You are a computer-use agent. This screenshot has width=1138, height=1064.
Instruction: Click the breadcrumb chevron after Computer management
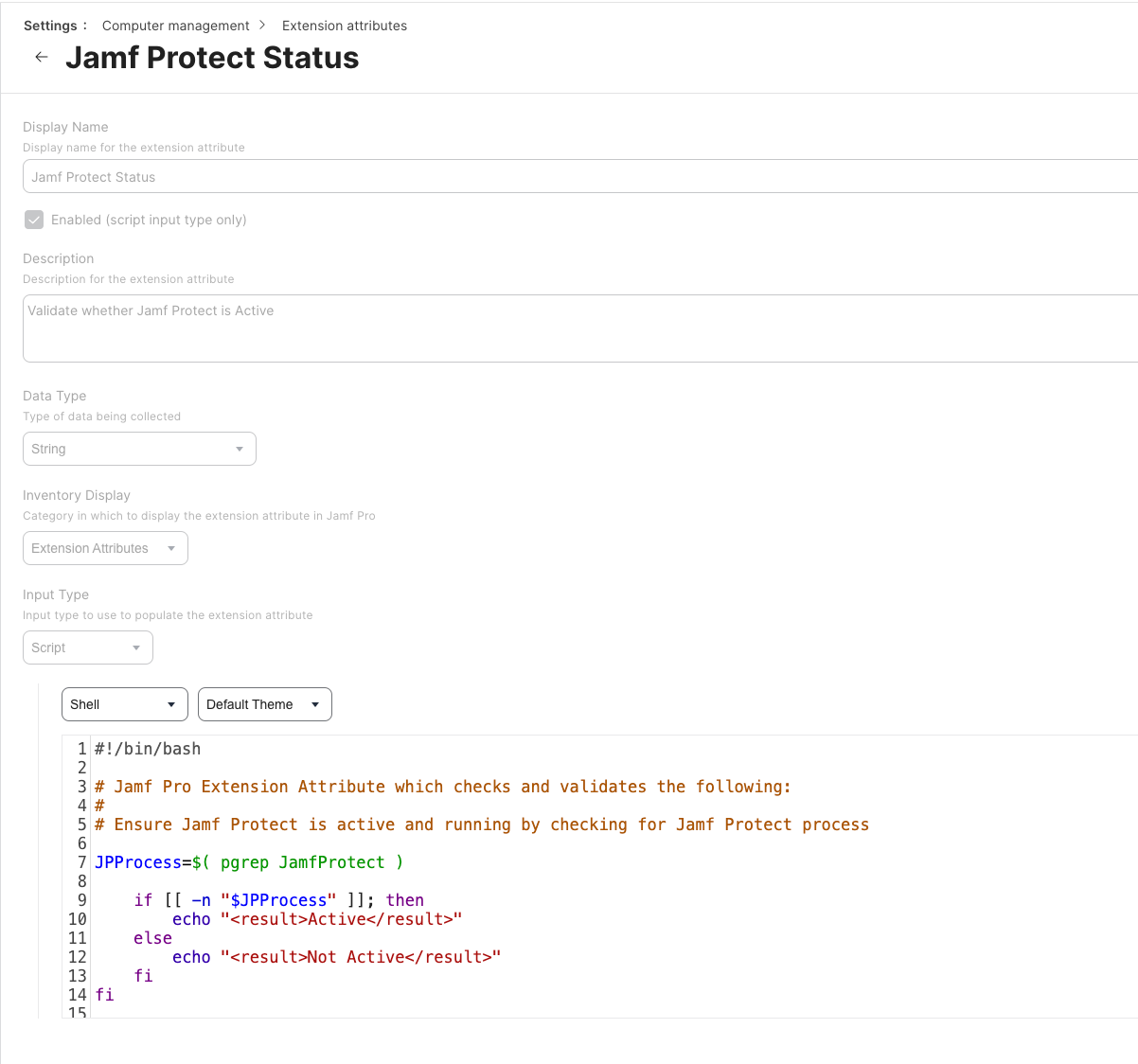coord(262,26)
